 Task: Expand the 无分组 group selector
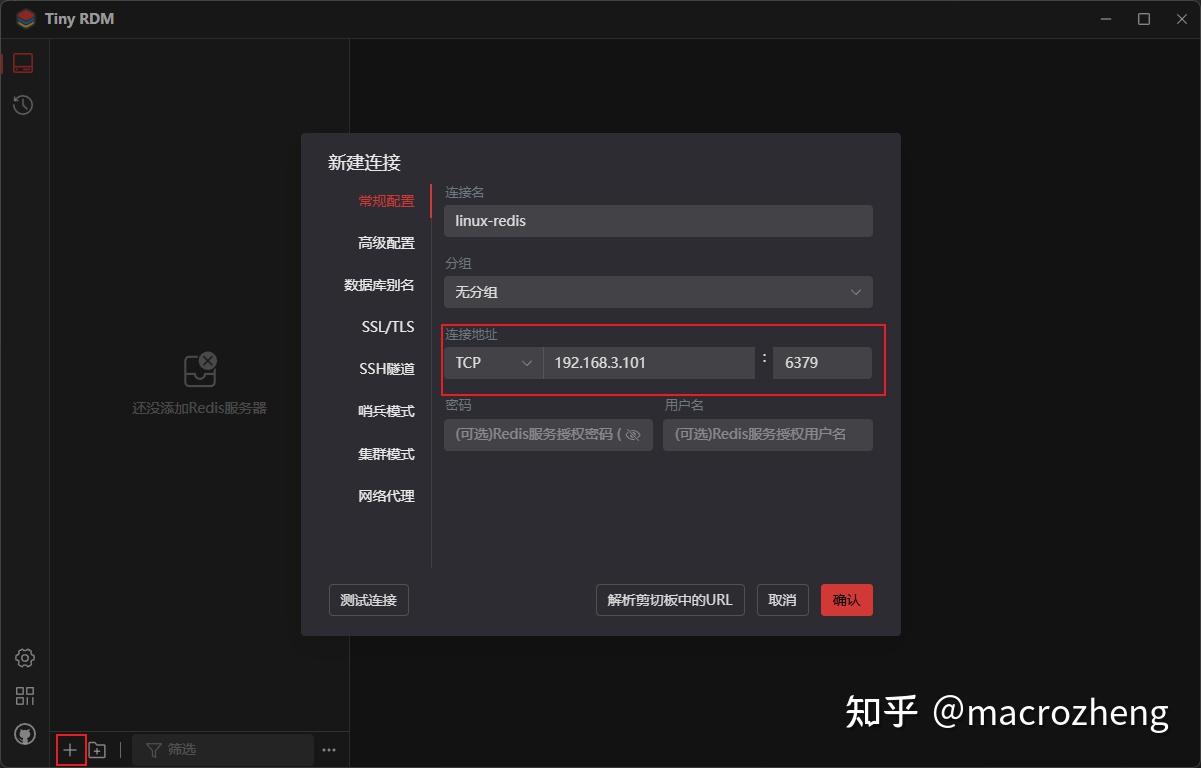(658, 291)
